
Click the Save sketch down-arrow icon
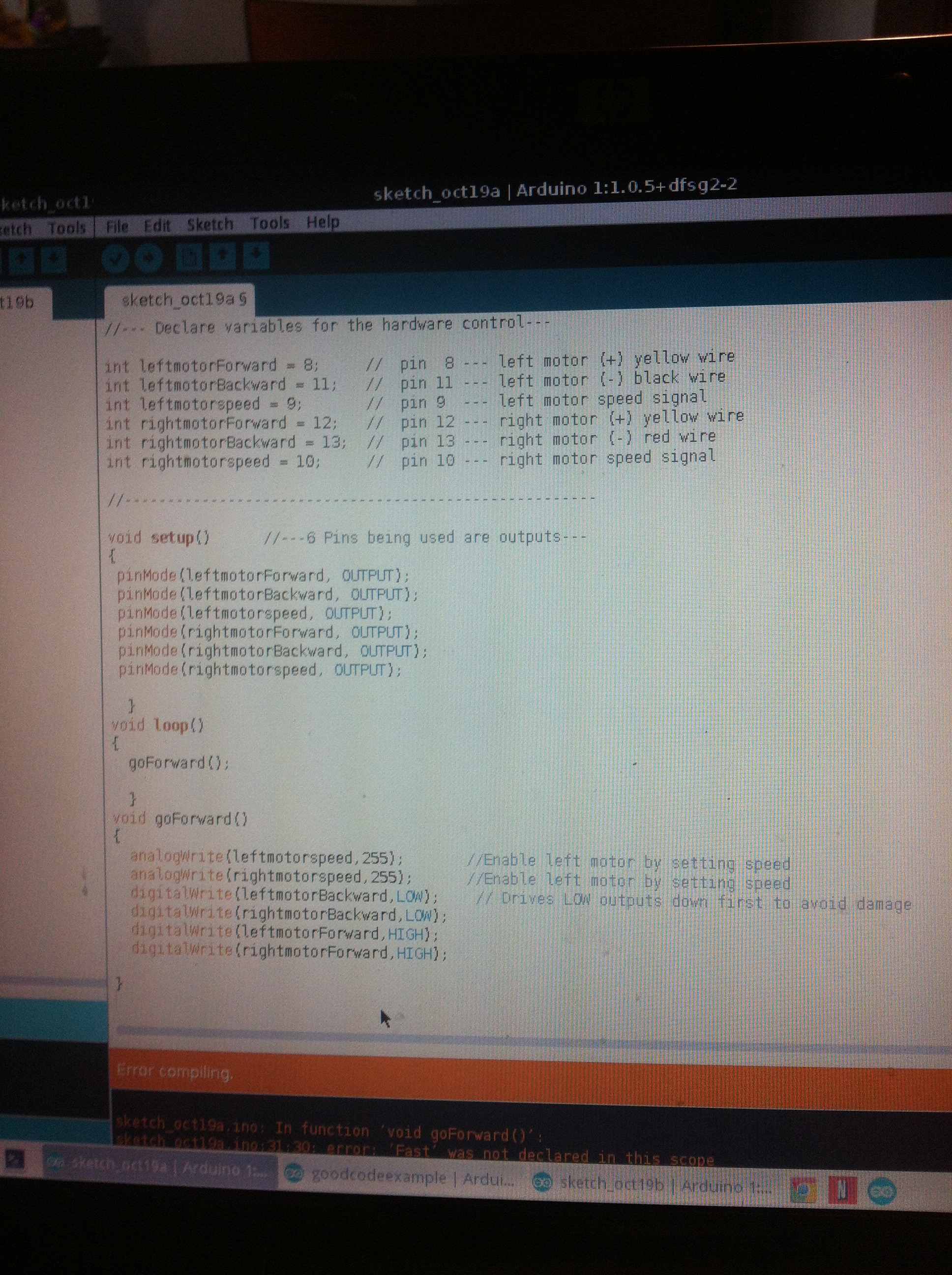(x=257, y=255)
